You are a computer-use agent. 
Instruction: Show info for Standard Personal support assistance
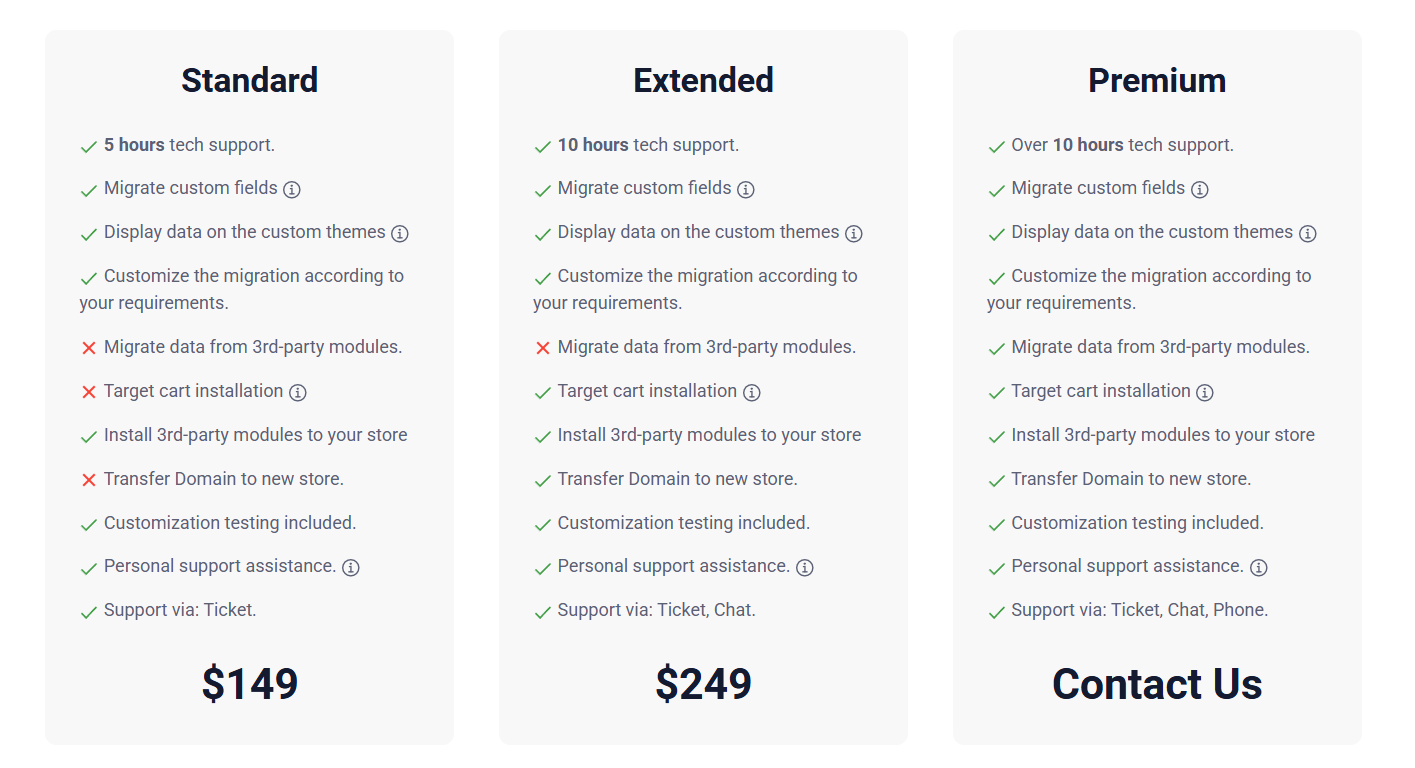(351, 567)
